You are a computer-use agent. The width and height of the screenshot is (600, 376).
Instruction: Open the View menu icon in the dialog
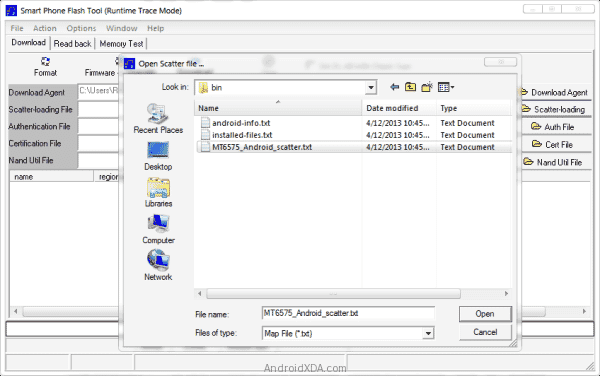[446, 87]
